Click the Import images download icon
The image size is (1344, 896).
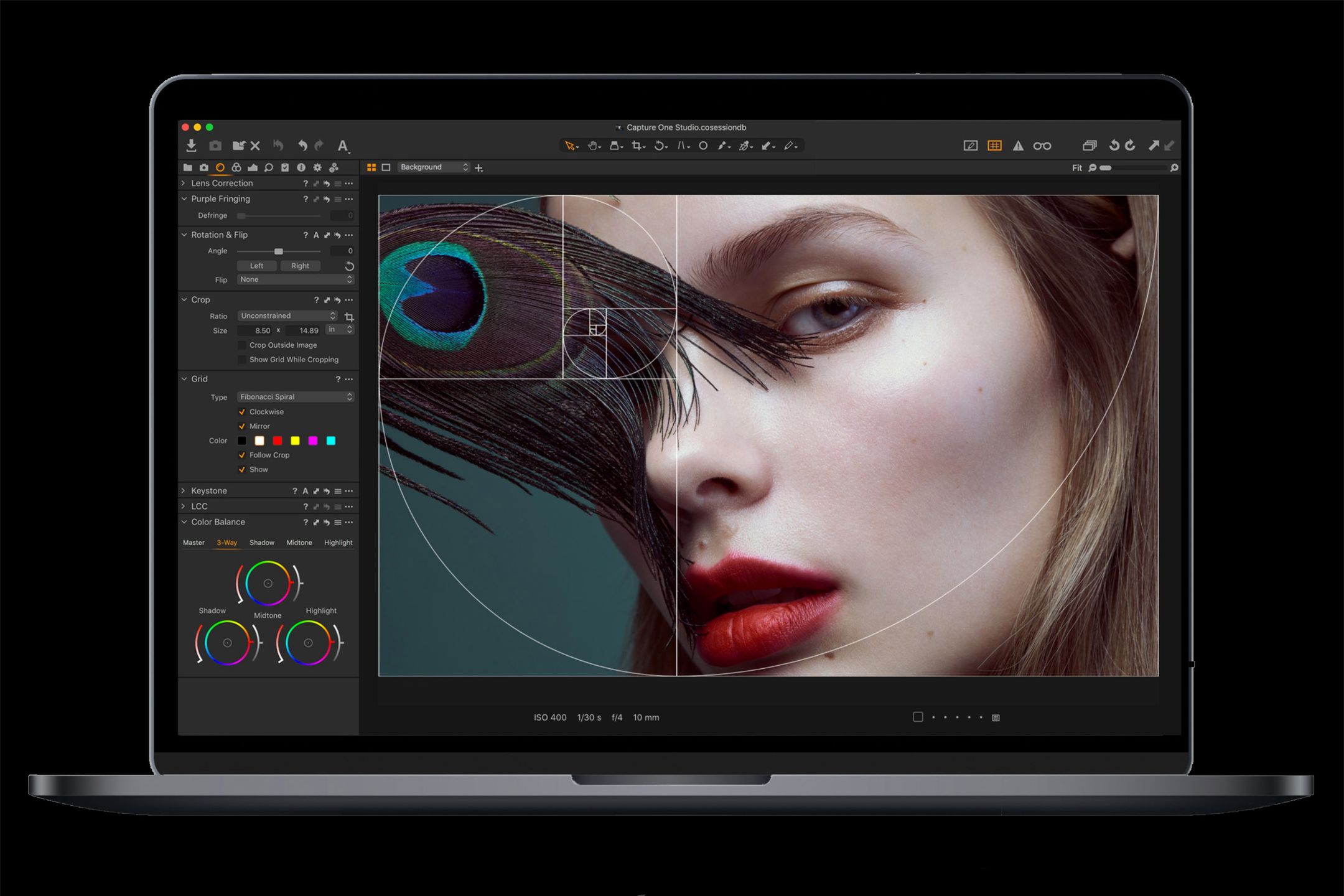[191, 146]
